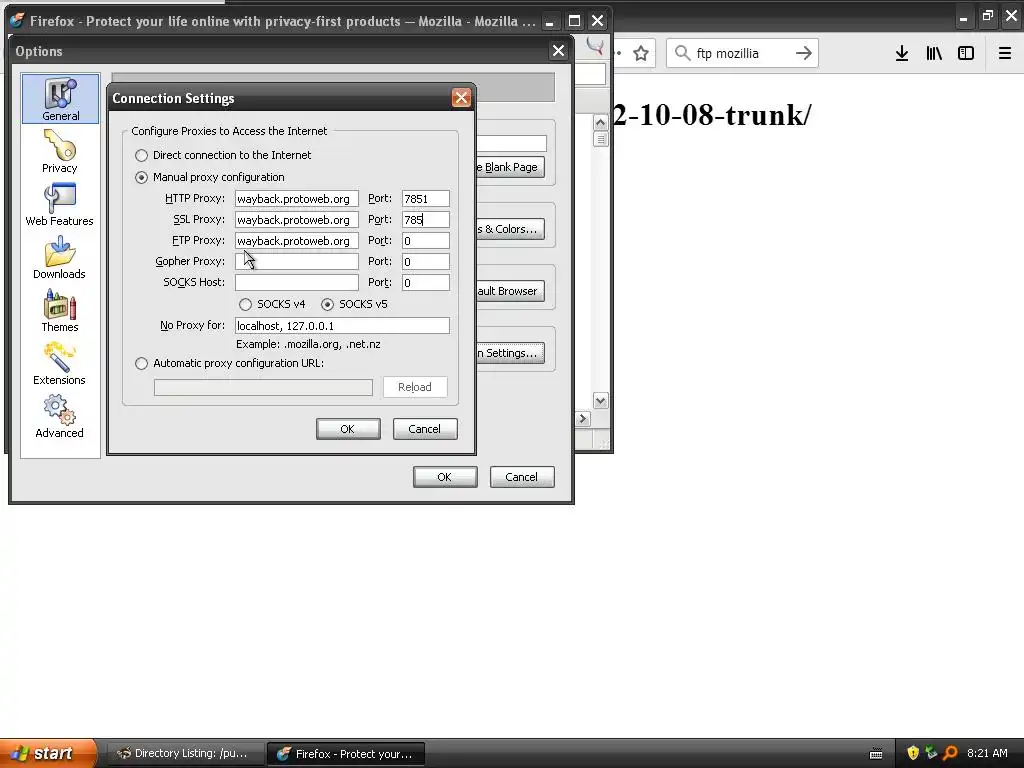Click the SSL Proxy port field
The width and height of the screenshot is (1024, 768).
point(426,219)
